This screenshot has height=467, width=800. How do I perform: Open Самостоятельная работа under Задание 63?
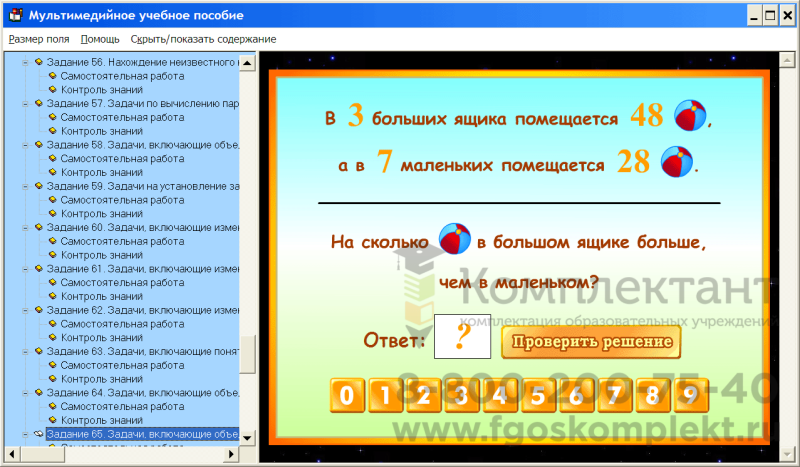[122, 365]
